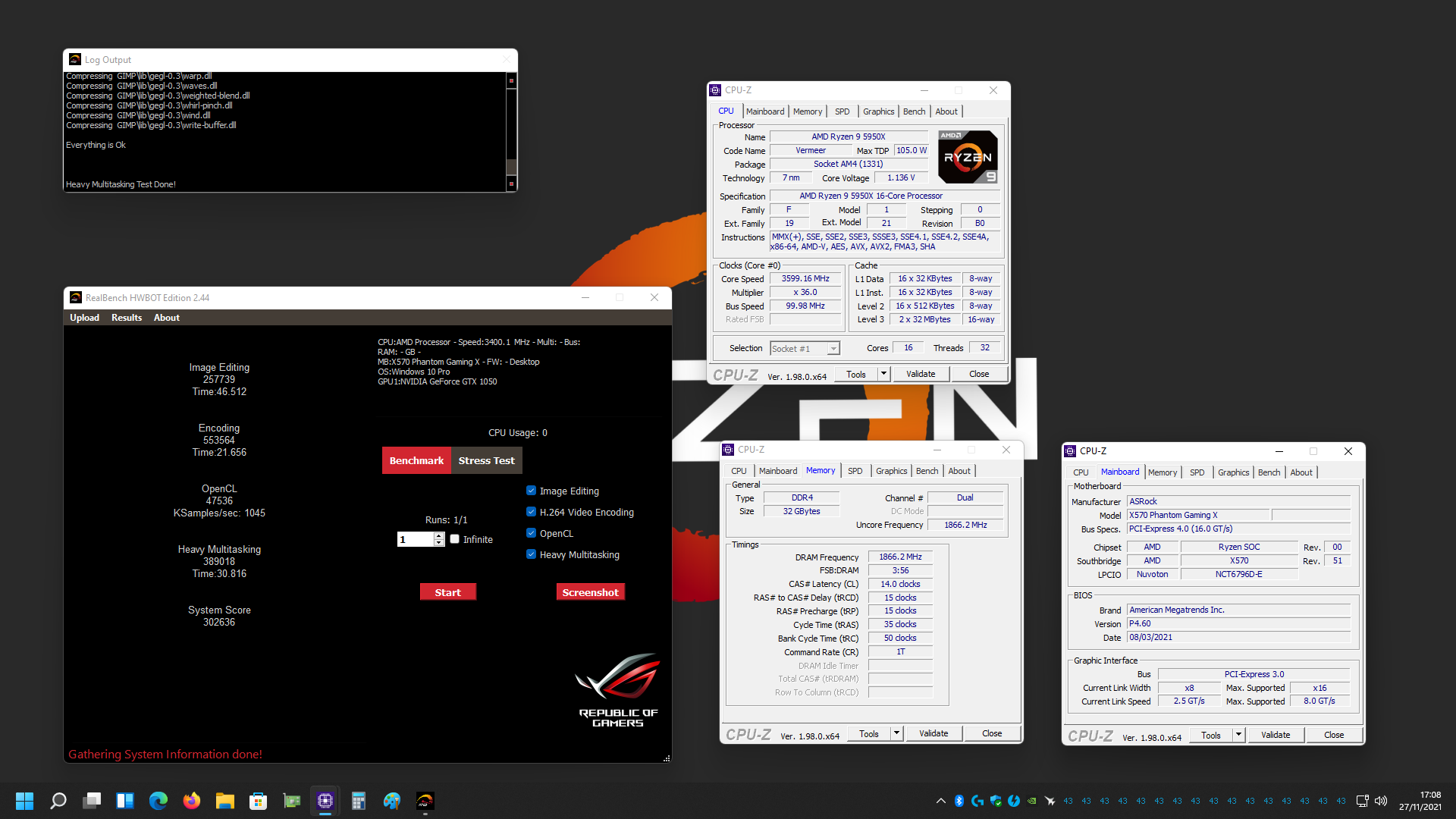Open the Paint palette icon in taskbar

392,801
